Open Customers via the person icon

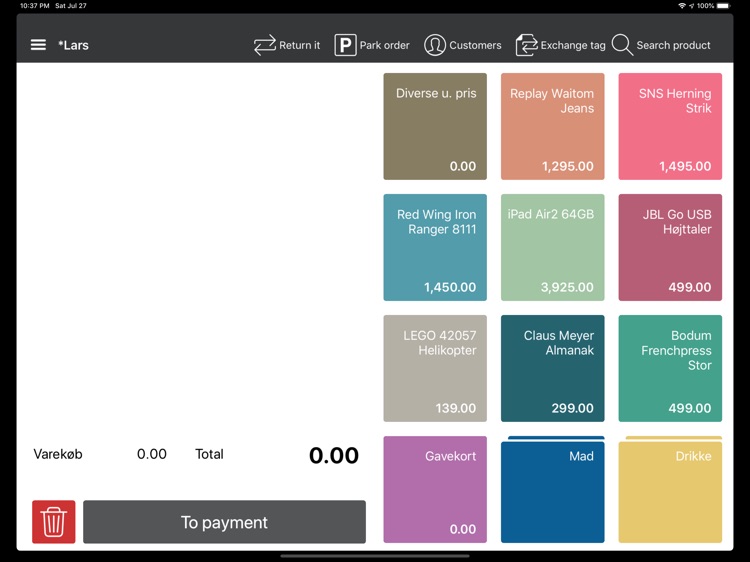[x=435, y=45]
